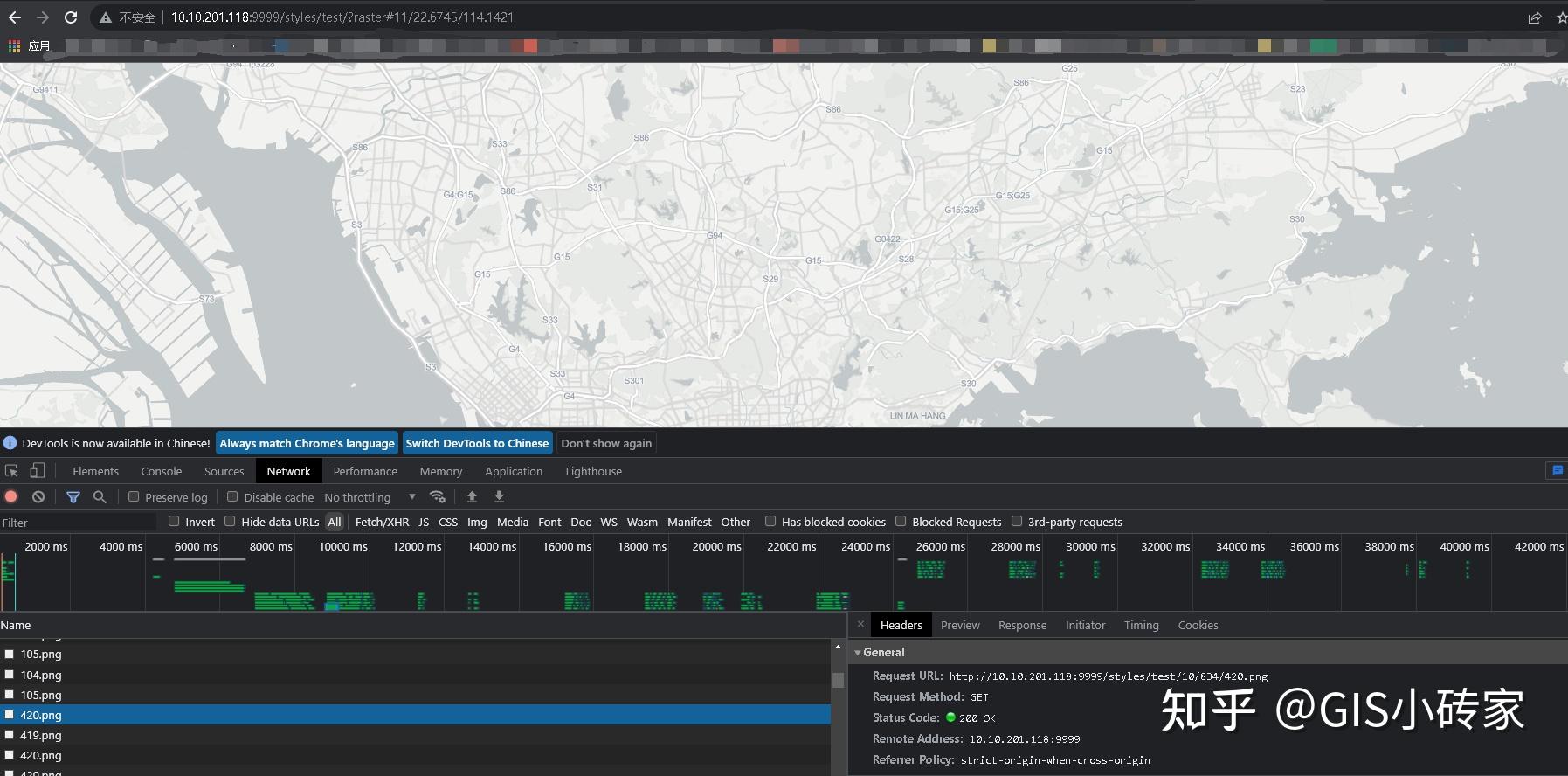Check Has blocked cookies checkbox
This screenshot has width=1568, height=776.
point(770,522)
